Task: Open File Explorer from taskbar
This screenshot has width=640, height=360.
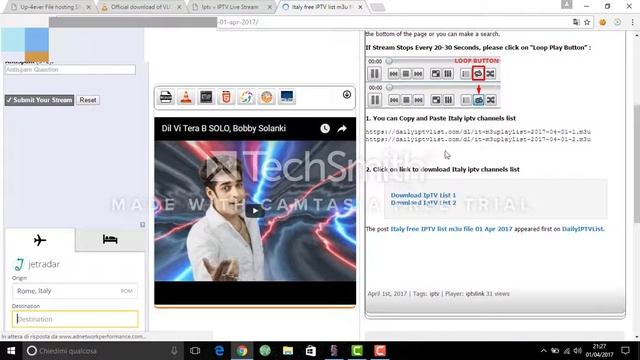Action: point(288,351)
